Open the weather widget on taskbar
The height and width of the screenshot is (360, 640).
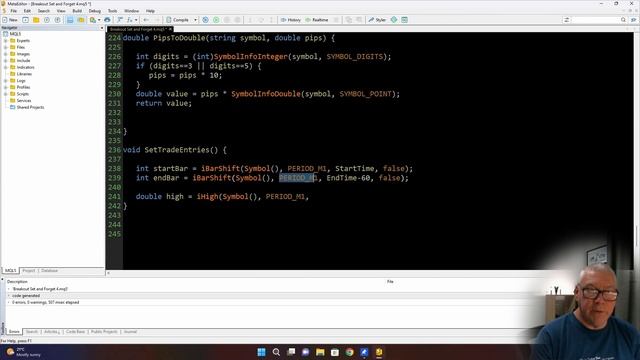pos(24,352)
